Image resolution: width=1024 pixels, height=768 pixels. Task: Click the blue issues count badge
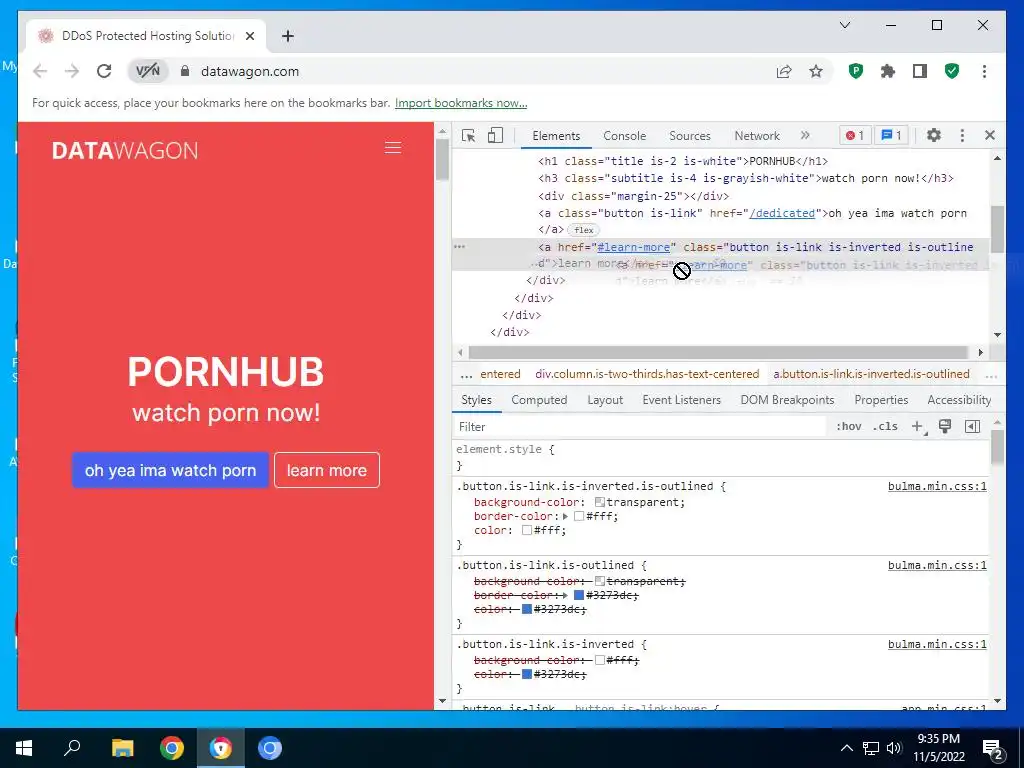click(x=891, y=135)
